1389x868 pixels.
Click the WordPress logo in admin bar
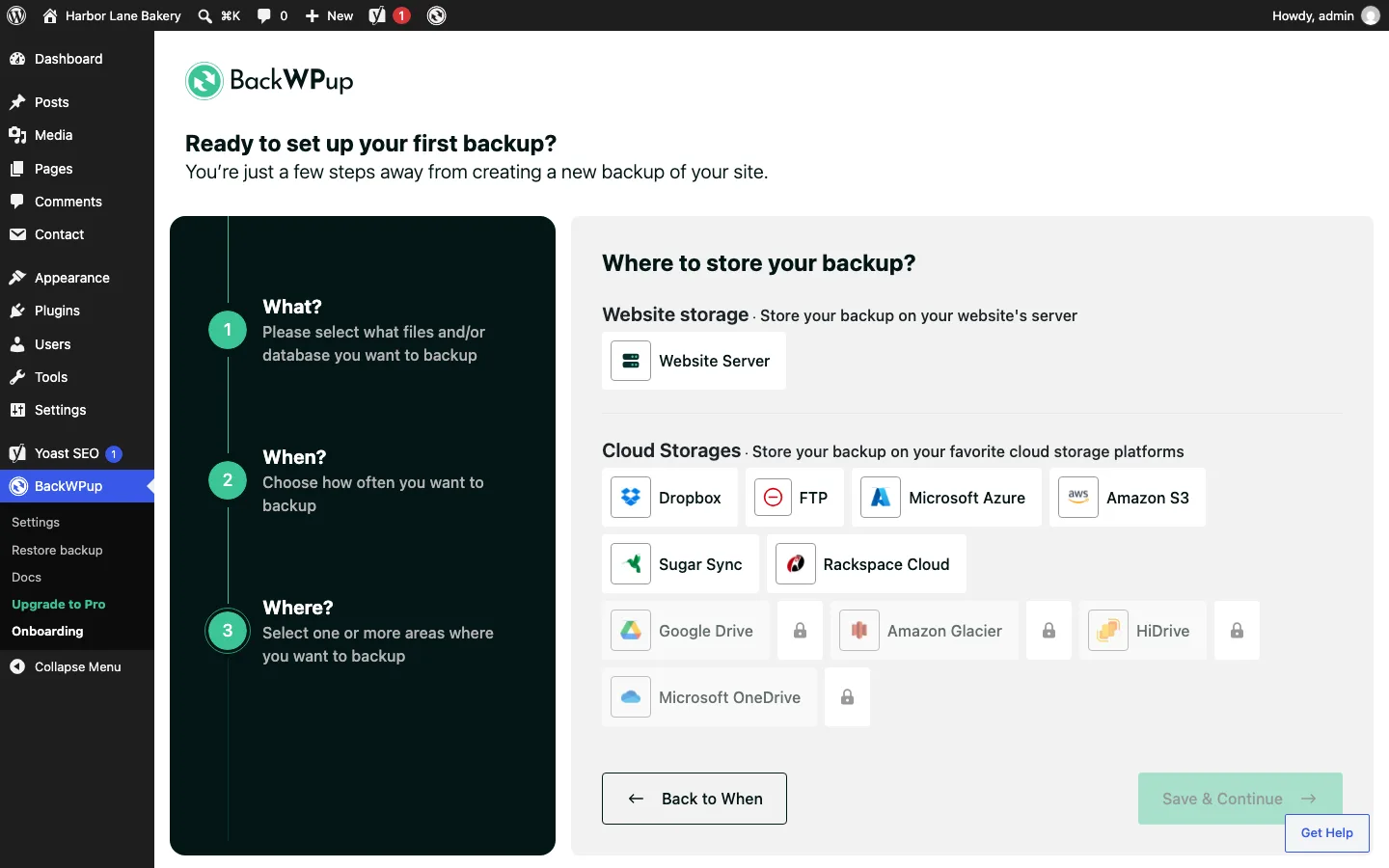point(16,15)
